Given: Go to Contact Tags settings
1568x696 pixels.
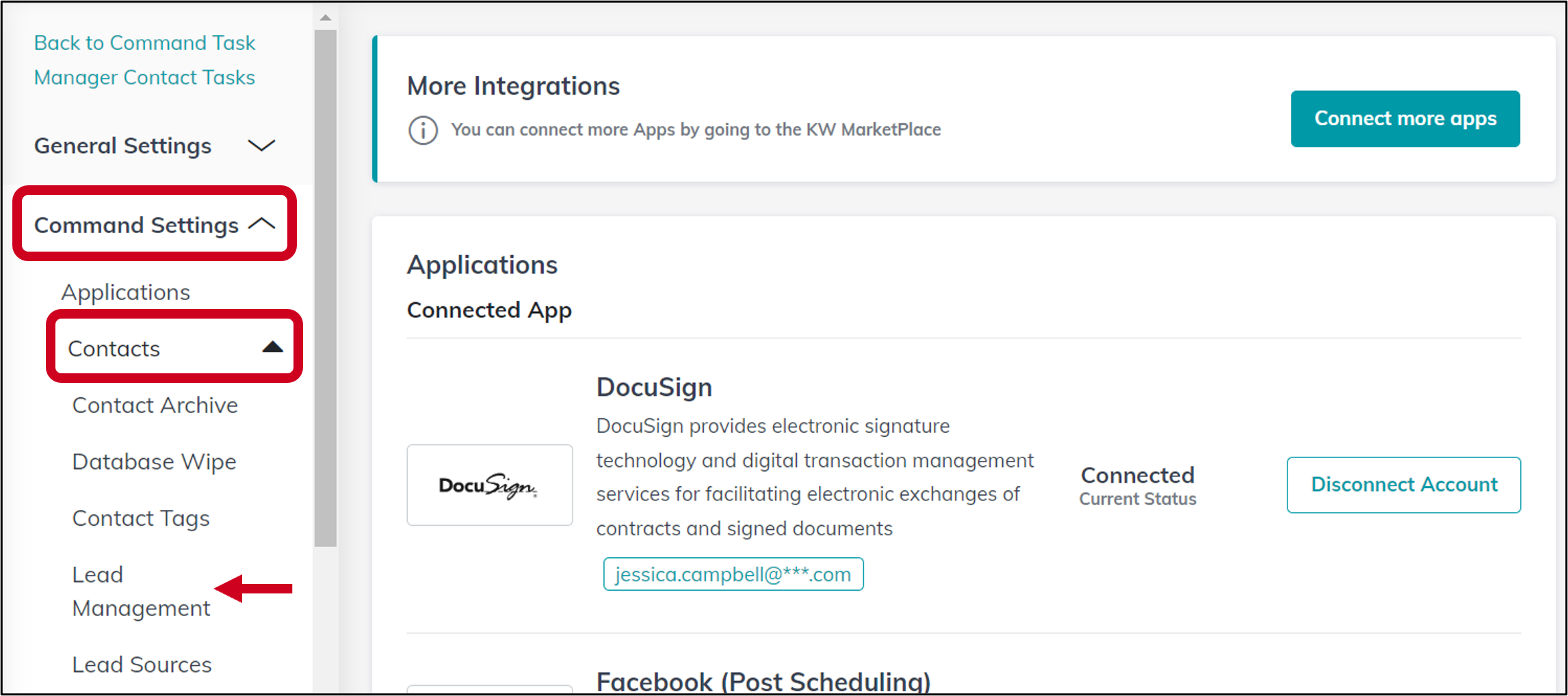Looking at the screenshot, I should click(141, 519).
